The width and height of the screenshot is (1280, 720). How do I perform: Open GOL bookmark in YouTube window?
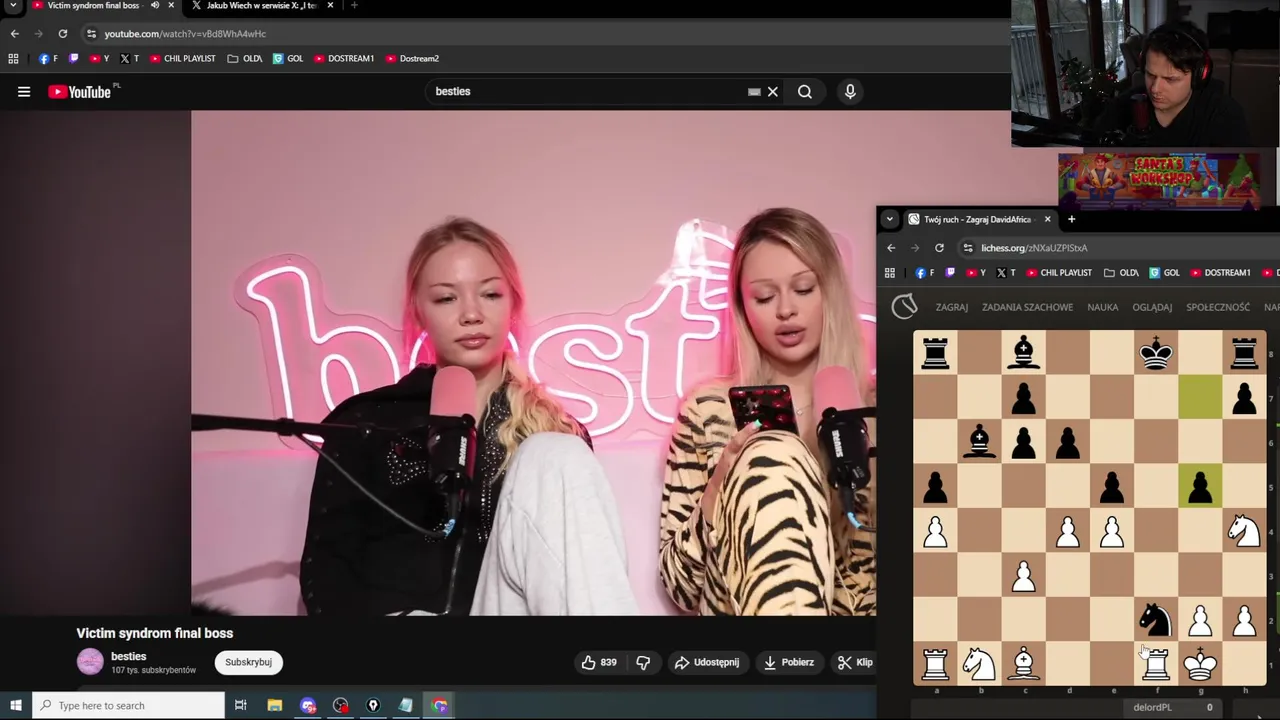click(288, 59)
